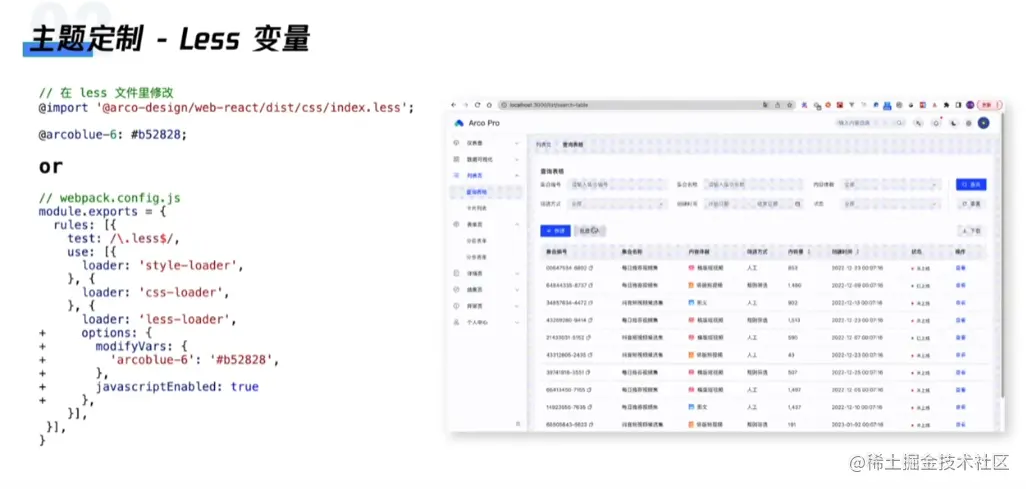
Task: Click the blue 新建 button
Action: click(556, 230)
